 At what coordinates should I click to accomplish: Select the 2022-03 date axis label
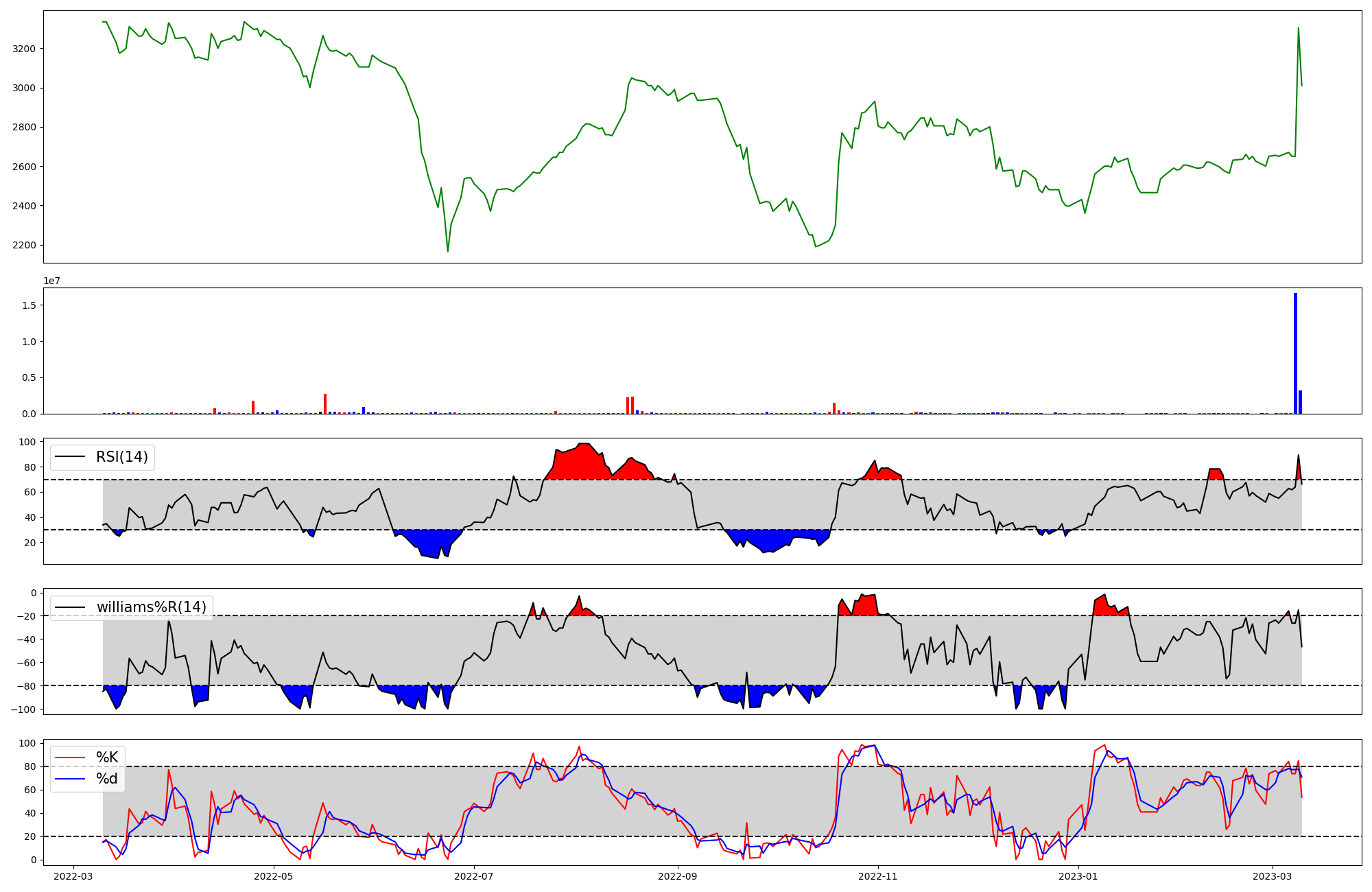point(73,876)
